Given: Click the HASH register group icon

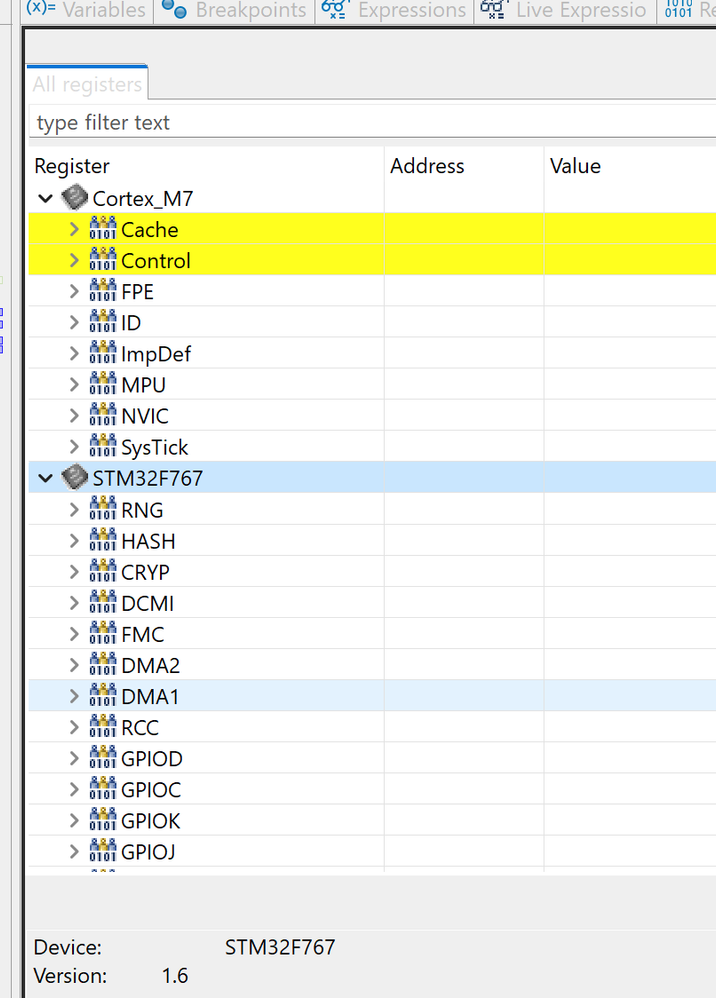Looking at the screenshot, I should pyautogui.click(x=102, y=540).
